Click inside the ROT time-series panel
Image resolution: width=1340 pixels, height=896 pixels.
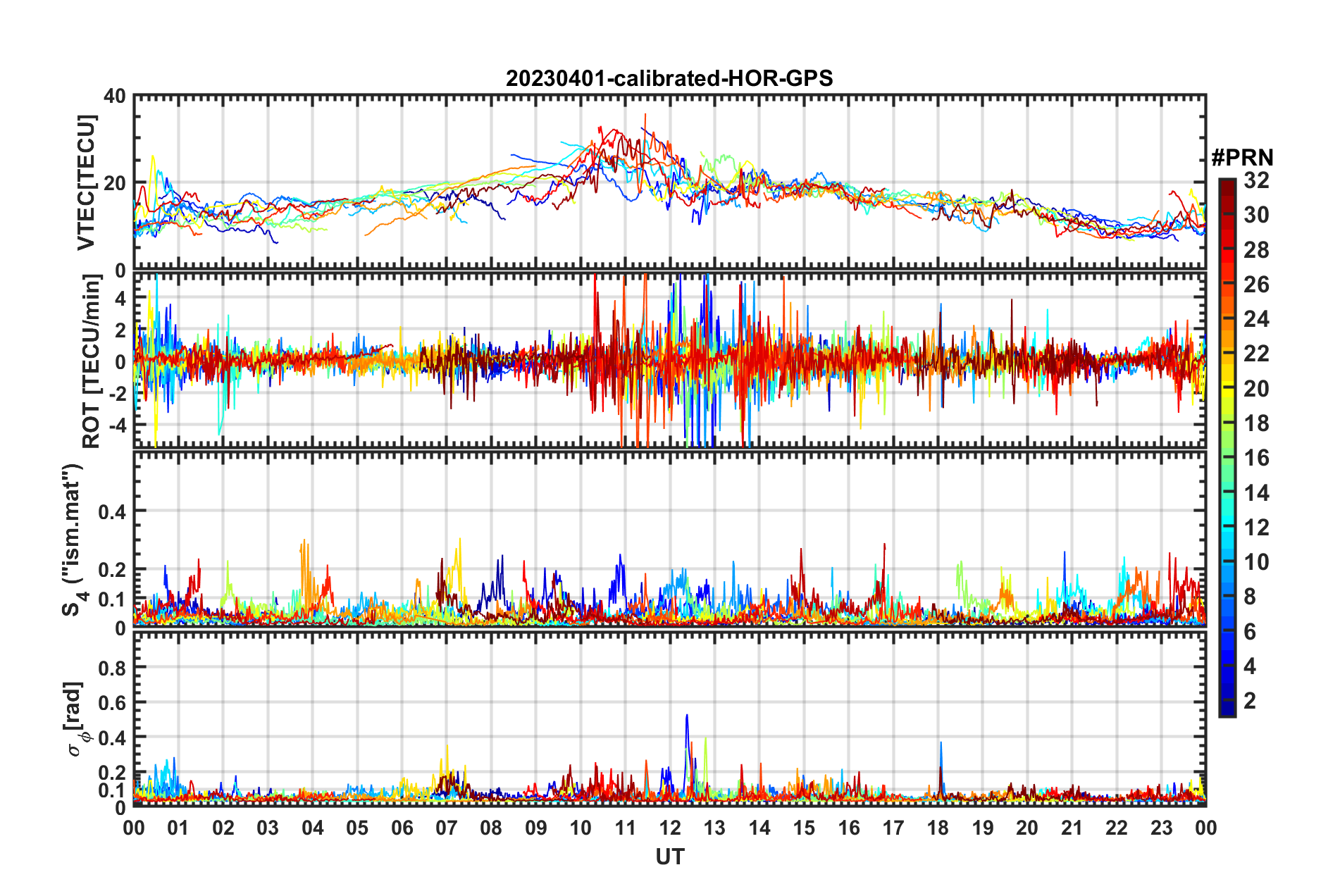(x=670, y=360)
